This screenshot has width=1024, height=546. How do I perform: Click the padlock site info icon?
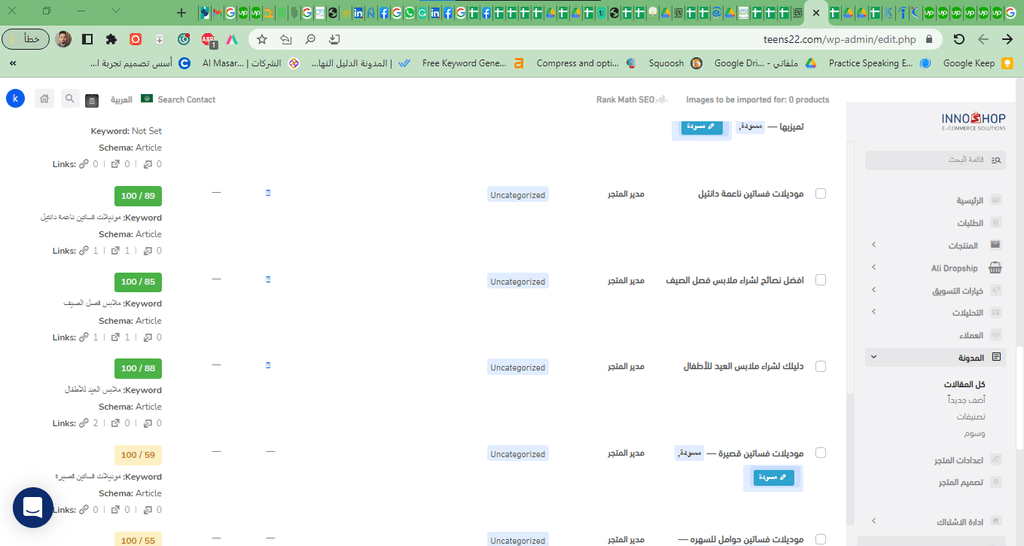(929, 39)
